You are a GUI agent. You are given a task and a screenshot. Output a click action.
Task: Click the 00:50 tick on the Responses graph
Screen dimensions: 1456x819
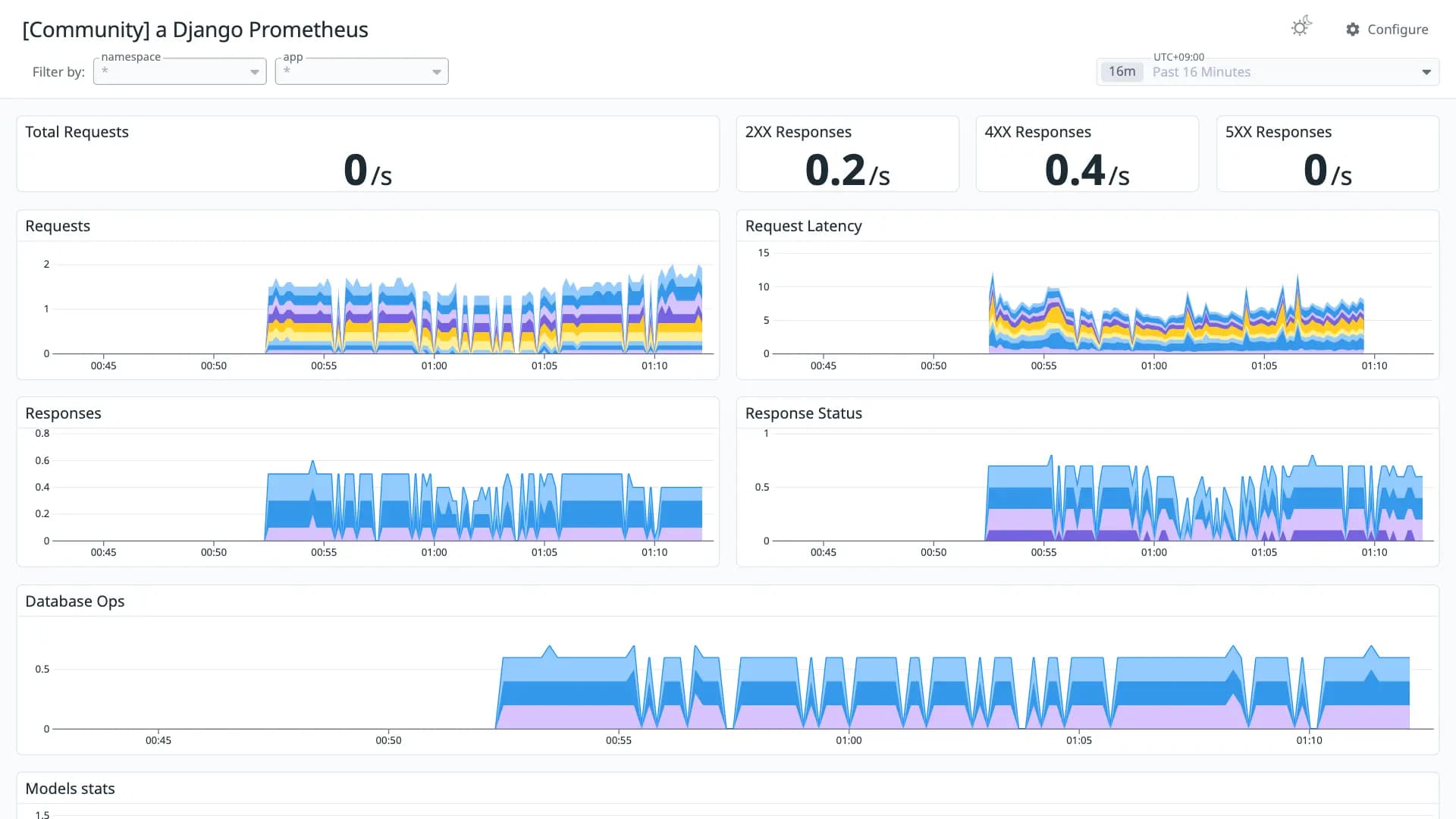point(214,552)
